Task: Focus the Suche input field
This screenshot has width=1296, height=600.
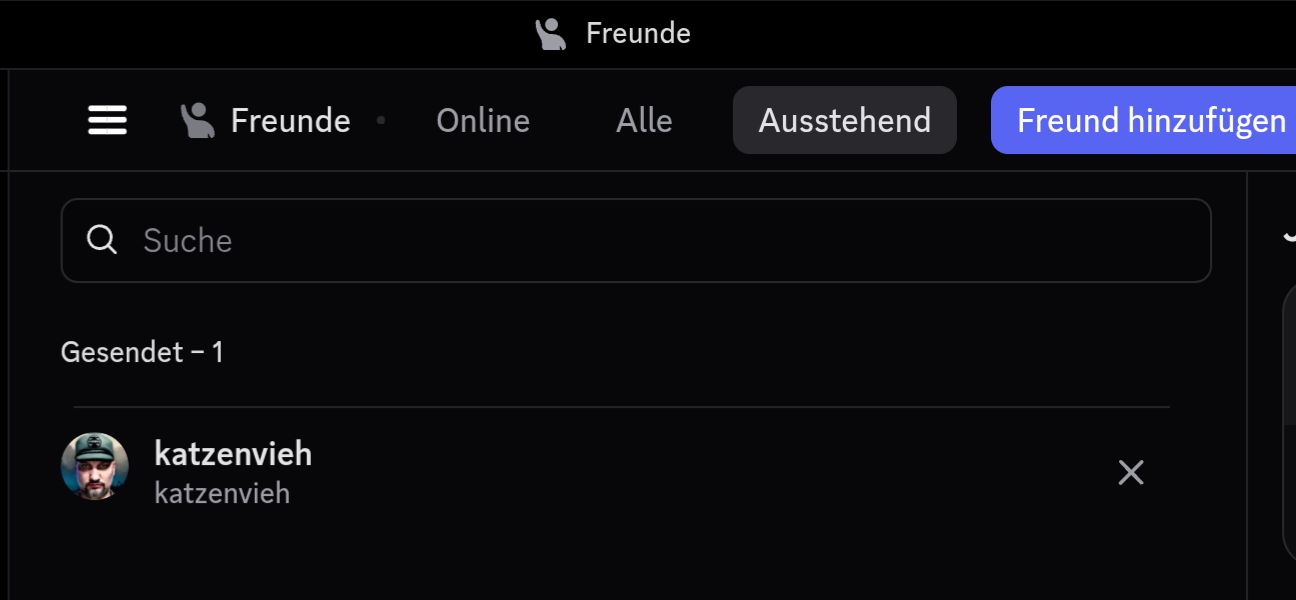Action: (636, 240)
